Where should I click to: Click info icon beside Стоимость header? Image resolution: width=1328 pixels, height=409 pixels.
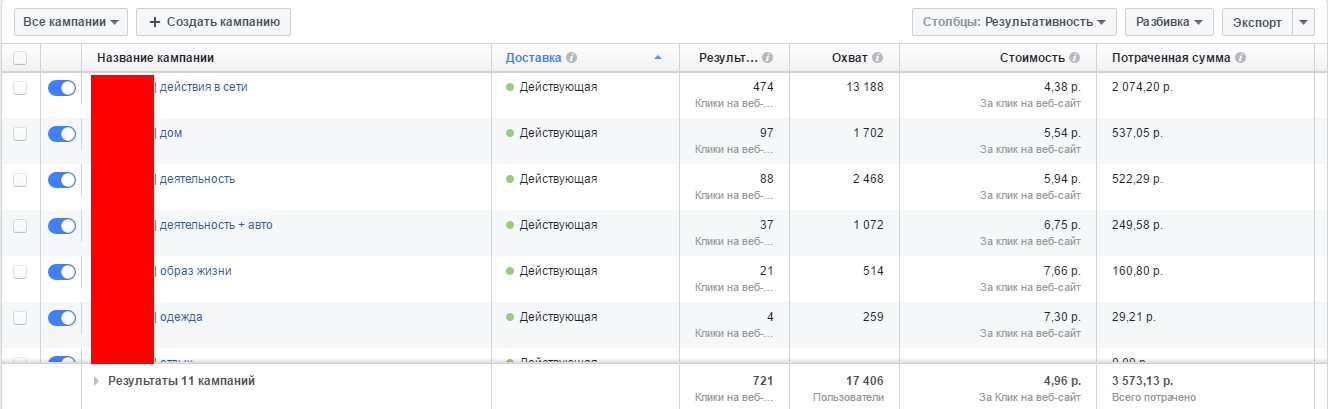[x=1074, y=58]
